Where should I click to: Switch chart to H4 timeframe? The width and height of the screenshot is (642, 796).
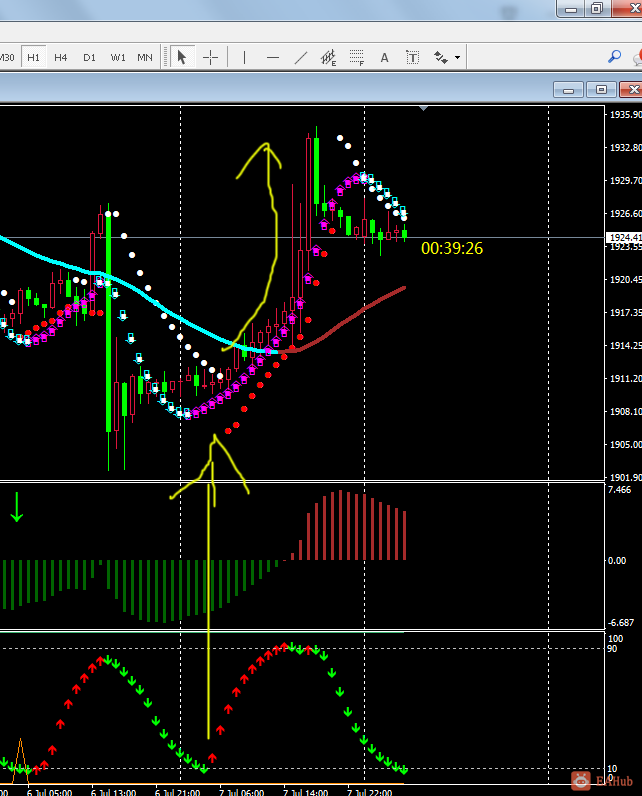click(60, 57)
